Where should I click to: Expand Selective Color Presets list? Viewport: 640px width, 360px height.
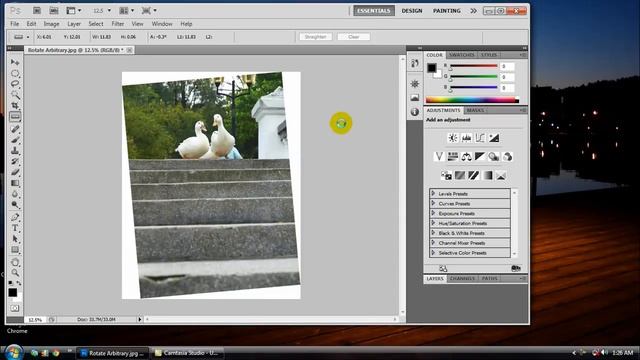point(433,253)
